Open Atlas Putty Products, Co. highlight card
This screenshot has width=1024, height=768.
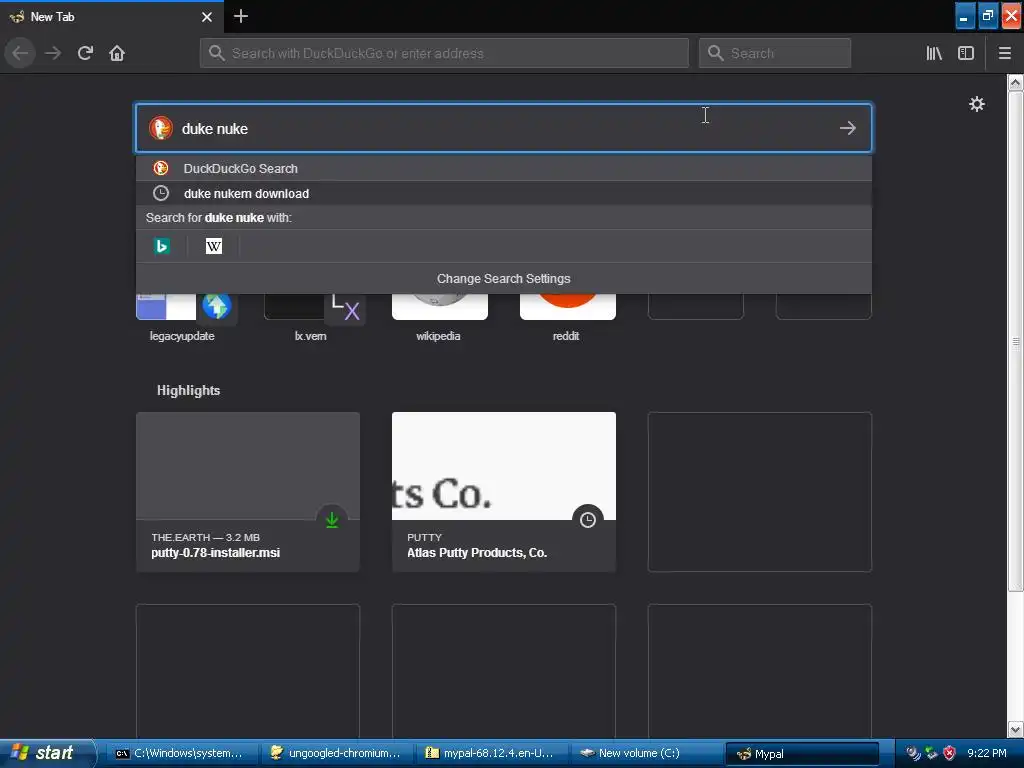click(x=504, y=492)
